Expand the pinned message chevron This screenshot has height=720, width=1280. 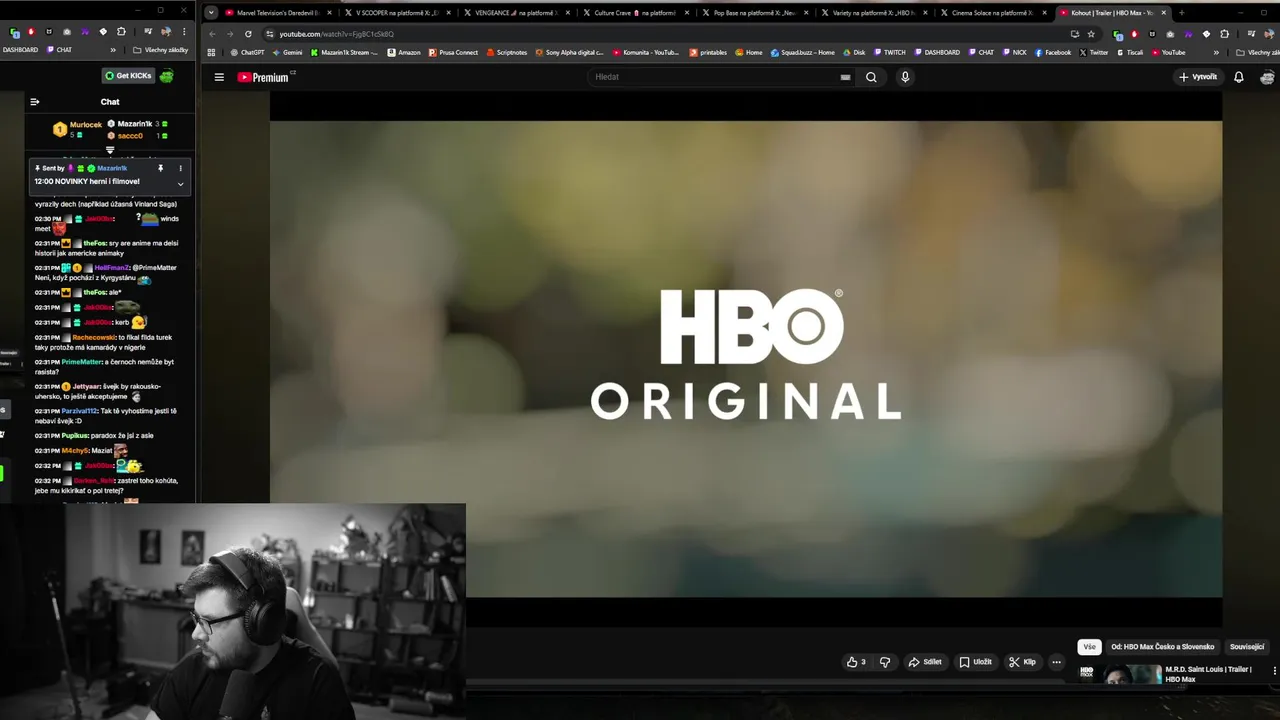pyautogui.click(x=181, y=184)
